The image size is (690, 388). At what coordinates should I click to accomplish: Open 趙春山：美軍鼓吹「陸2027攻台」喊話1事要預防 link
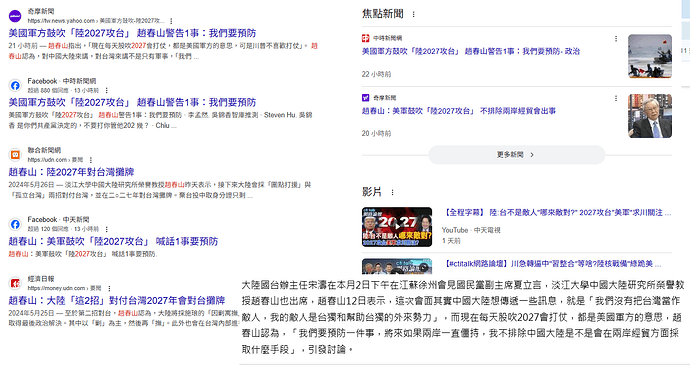pos(113,241)
